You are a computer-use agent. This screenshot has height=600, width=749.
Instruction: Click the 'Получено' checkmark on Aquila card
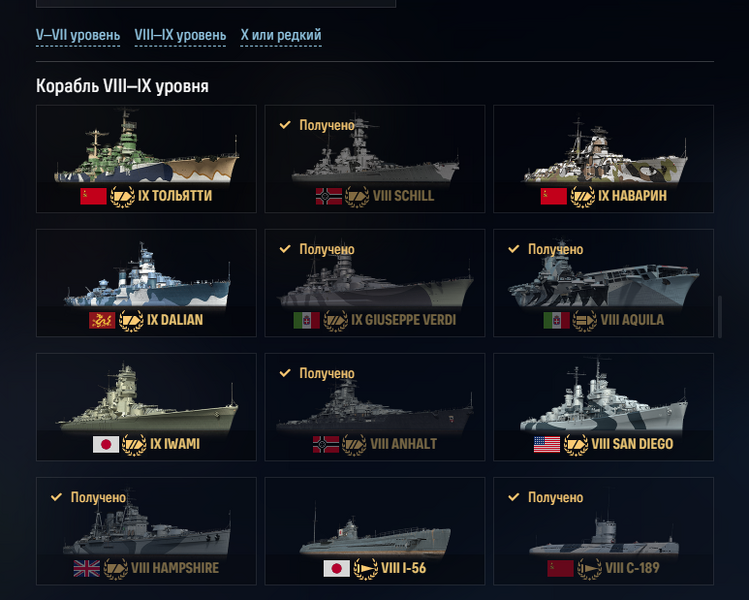(x=514, y=249)
